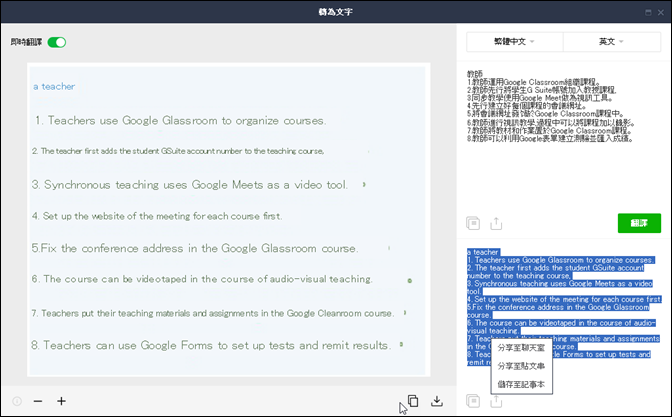
Task: Select line '7. Teachers put their teaching materials'
Action: [x=212, y=313]
